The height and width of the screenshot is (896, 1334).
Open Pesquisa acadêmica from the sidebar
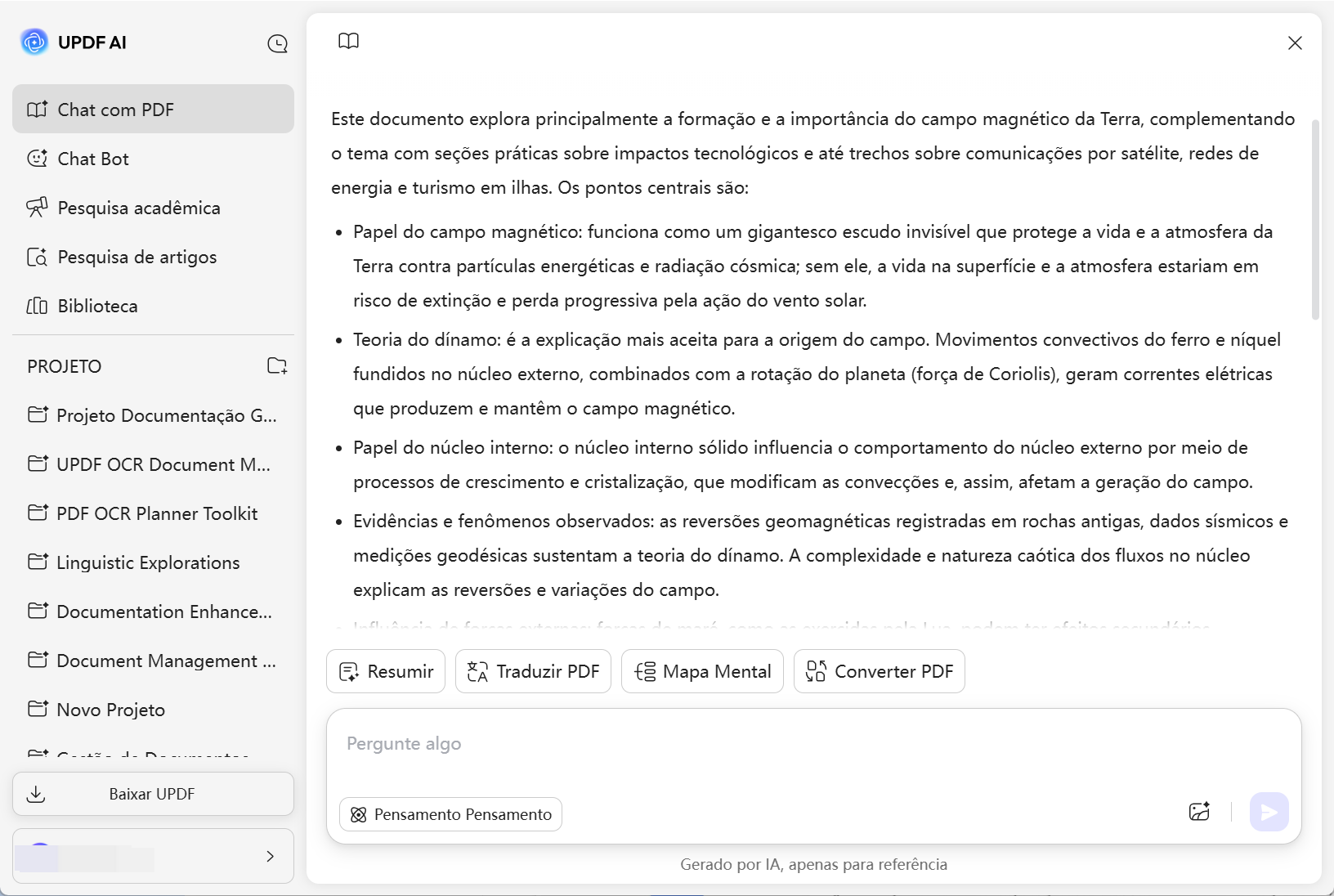coord(138,208)
